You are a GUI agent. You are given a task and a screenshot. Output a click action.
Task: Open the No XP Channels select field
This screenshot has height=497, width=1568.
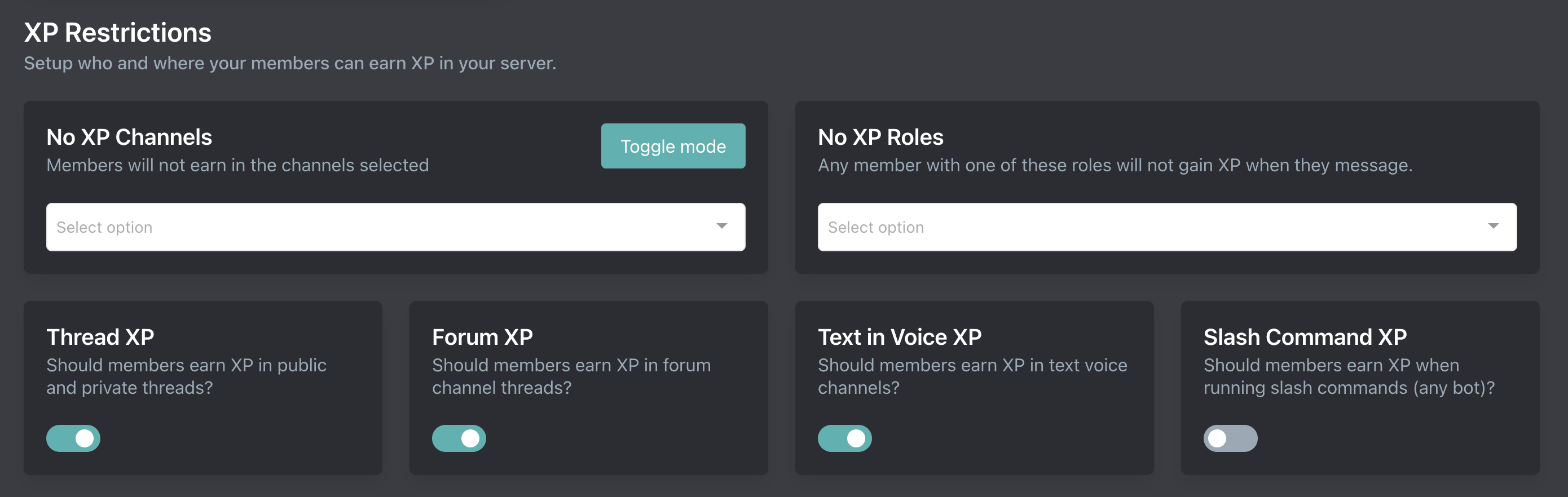[377, 227]
